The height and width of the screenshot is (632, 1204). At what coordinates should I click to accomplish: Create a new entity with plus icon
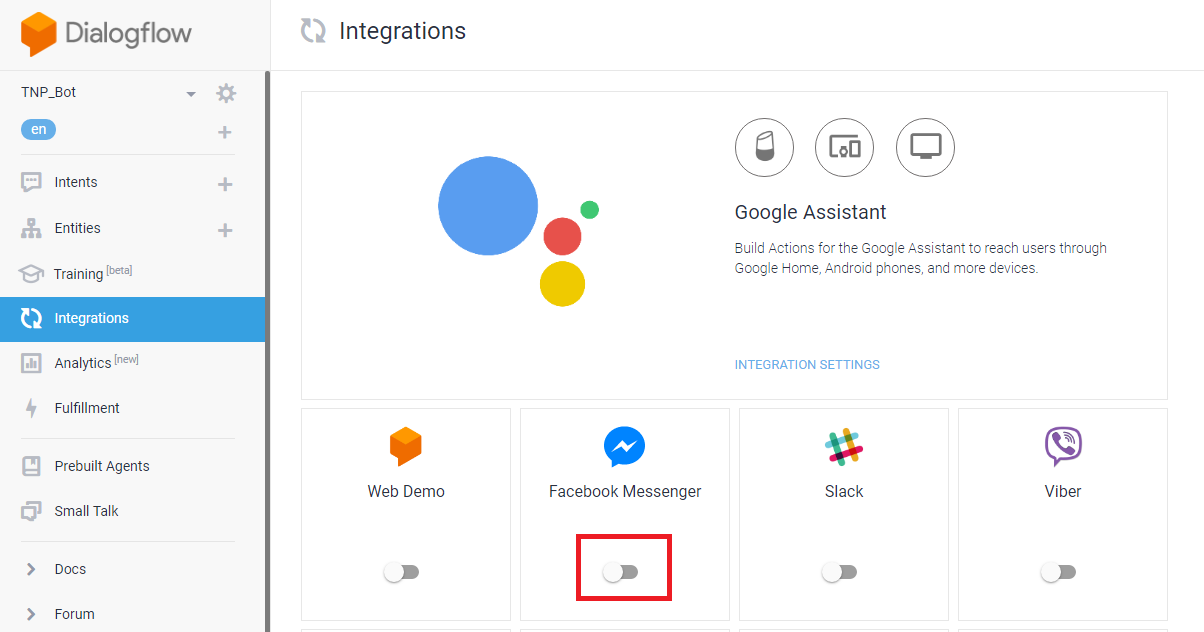pos(225,230)
